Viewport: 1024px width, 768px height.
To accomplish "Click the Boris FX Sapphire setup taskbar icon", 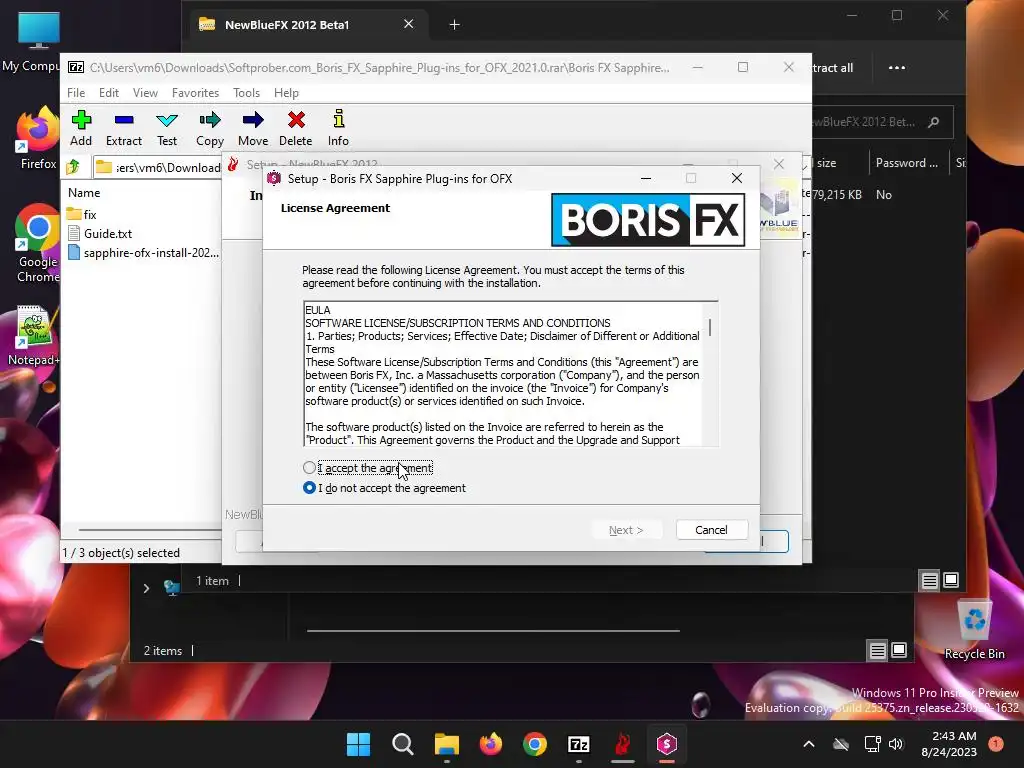I will [x=667, y=744].
